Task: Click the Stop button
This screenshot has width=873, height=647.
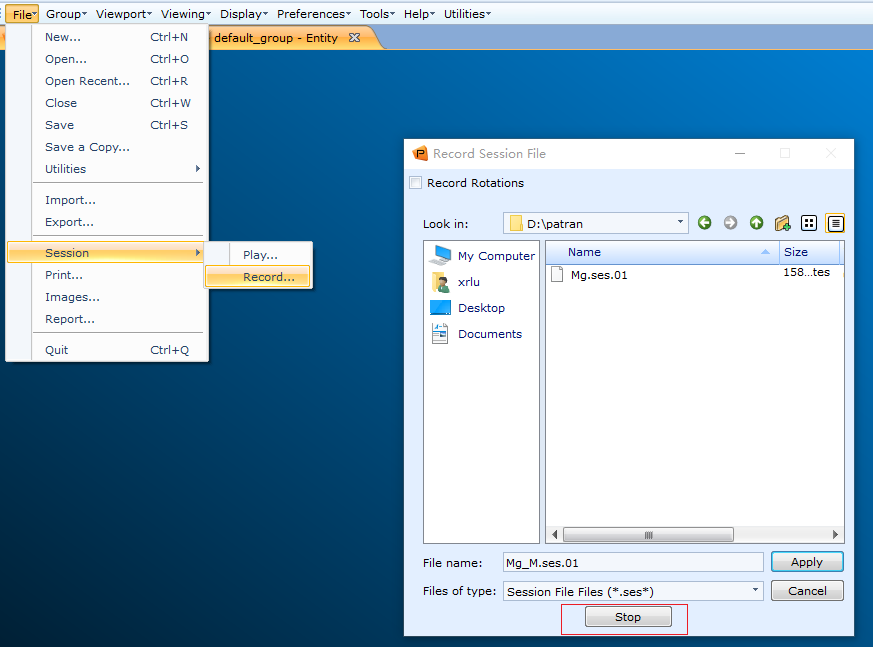Action: point(628,617)
